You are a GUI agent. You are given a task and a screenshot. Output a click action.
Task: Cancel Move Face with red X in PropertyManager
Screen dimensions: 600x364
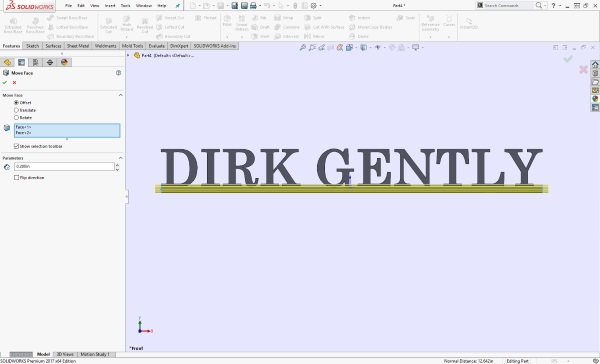(x=15, y=83)
